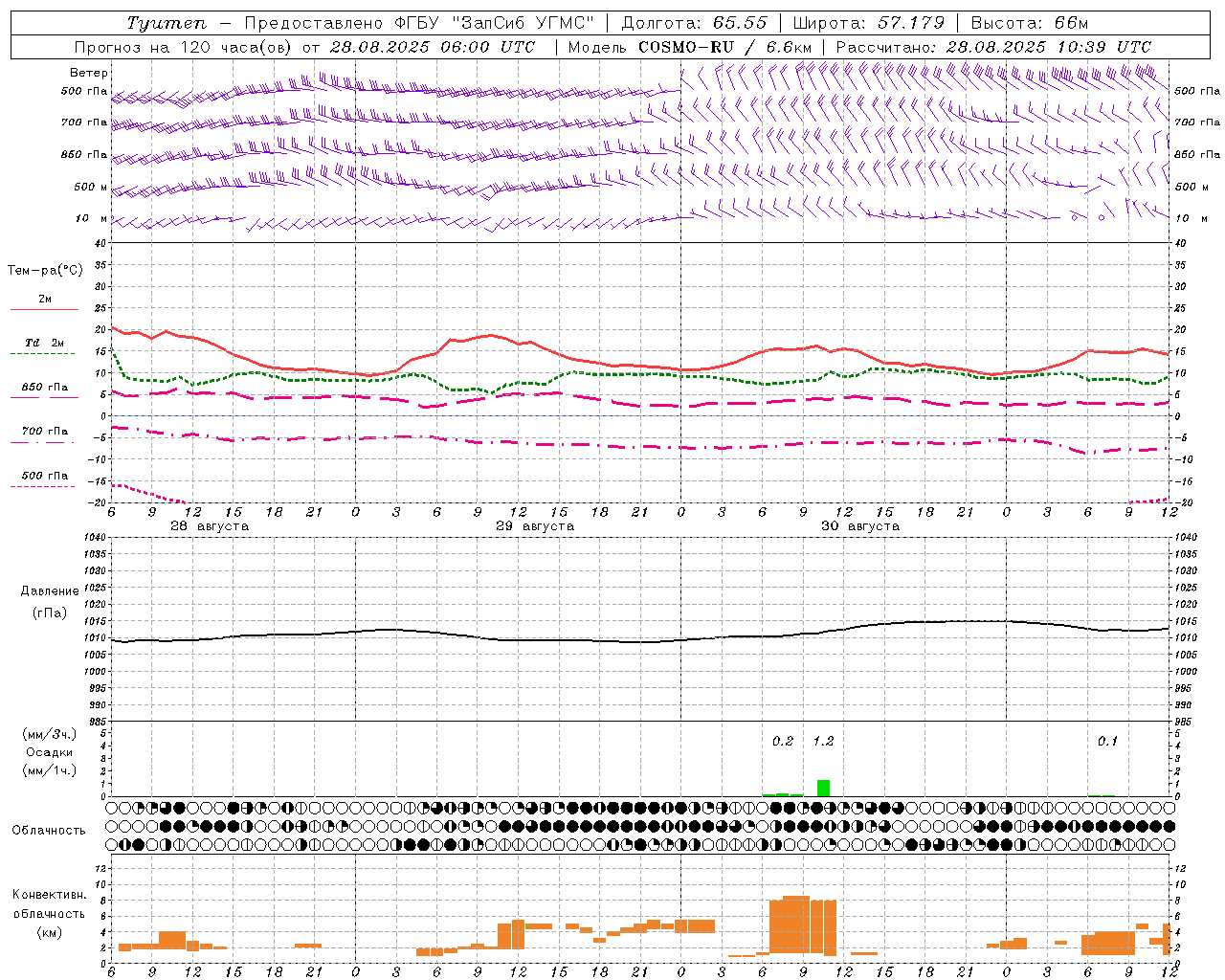Click the "Конвективн." convective cloud label
The width and height of the screenshot is (1225, 980).
(50, 895)
